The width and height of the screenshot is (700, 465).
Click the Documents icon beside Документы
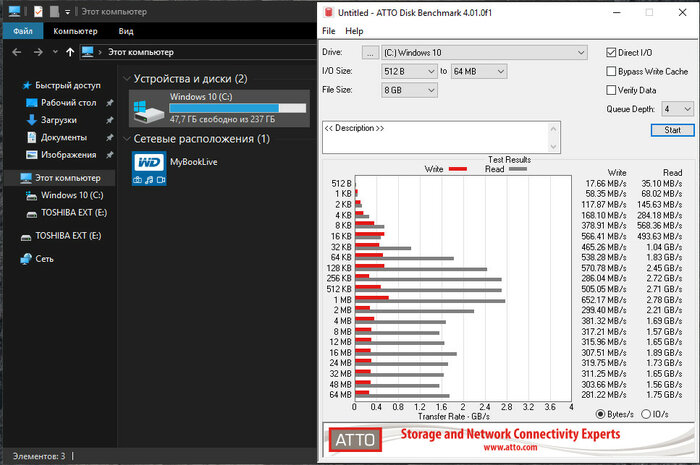pyautogui.click(x=31, y=137)
